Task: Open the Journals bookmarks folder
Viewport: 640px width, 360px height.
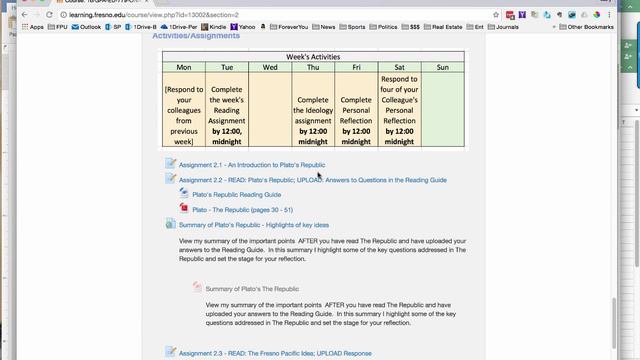Action: 503,27
